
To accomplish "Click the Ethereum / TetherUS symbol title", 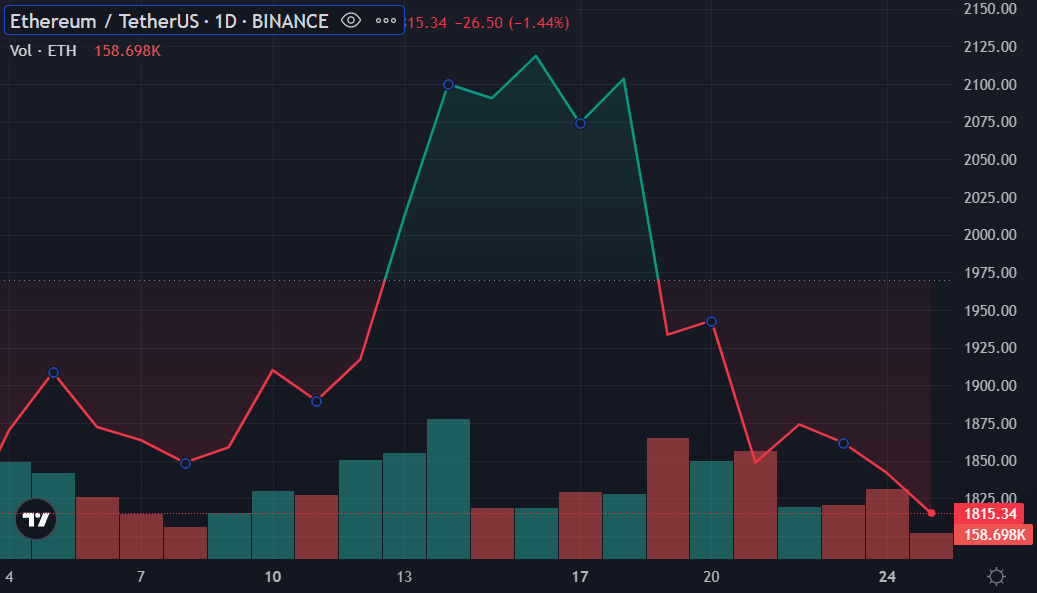I will (x=169, y=21).
